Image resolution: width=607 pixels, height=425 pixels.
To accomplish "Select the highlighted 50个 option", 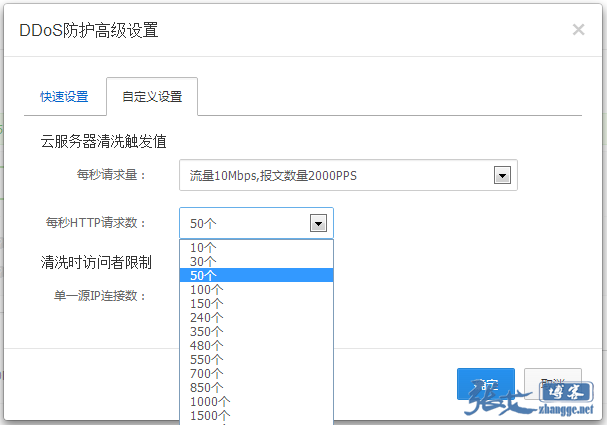I will (203, 275).
